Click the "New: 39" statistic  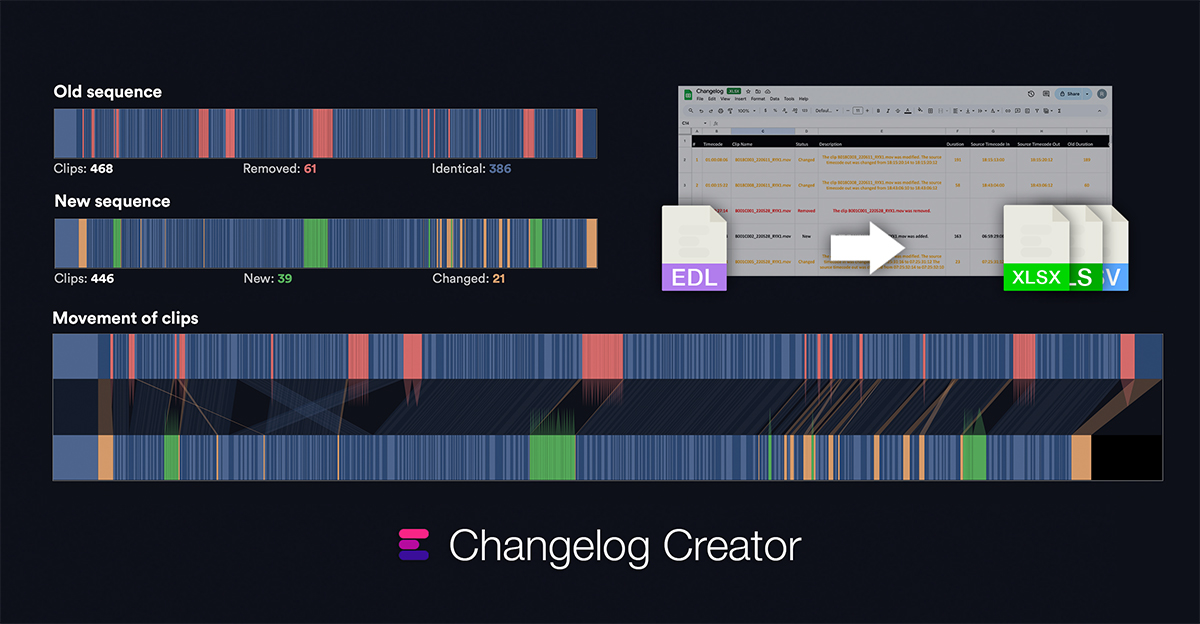point(268,278)
